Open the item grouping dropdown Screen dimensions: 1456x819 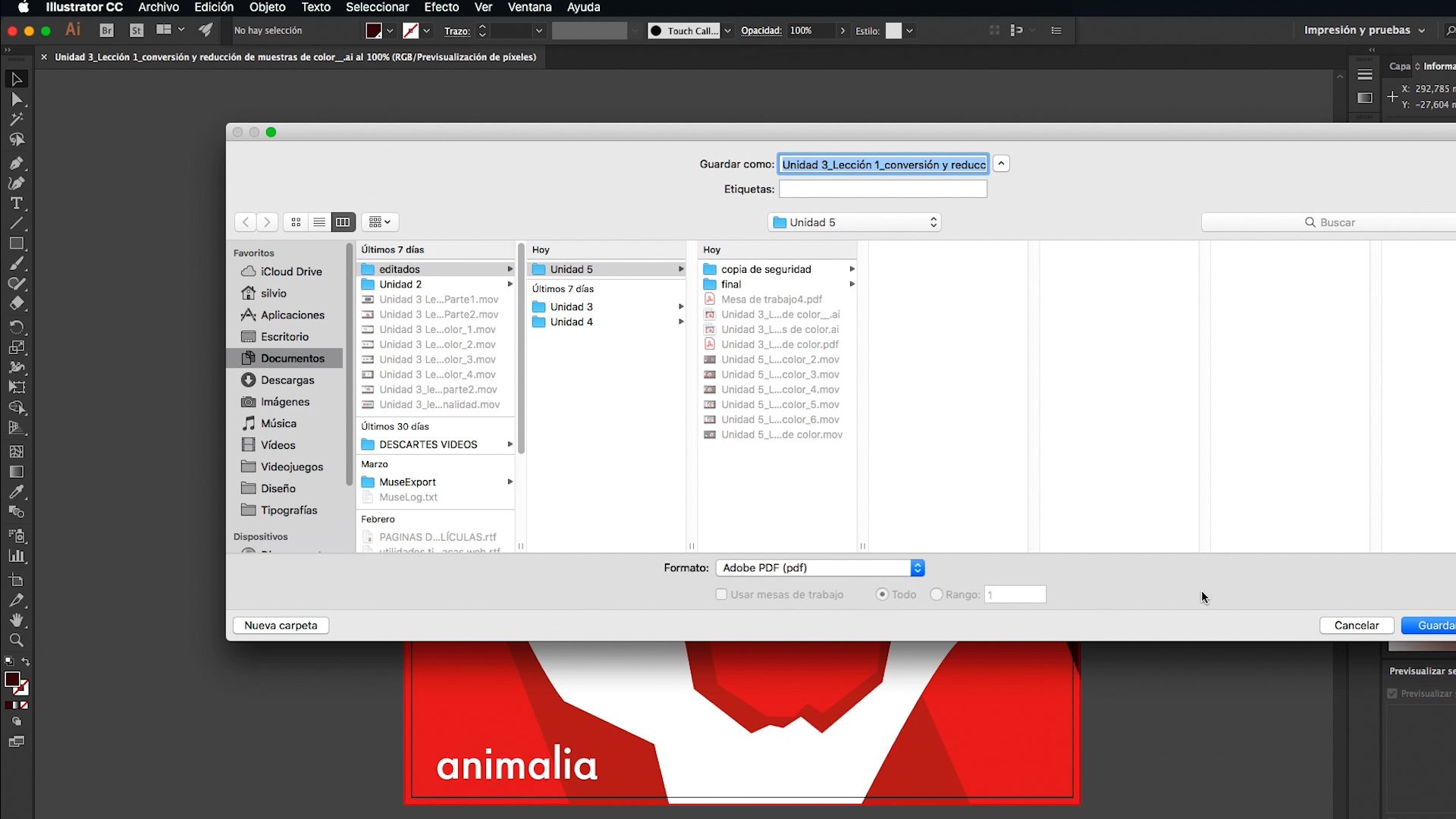coord(381,222)
